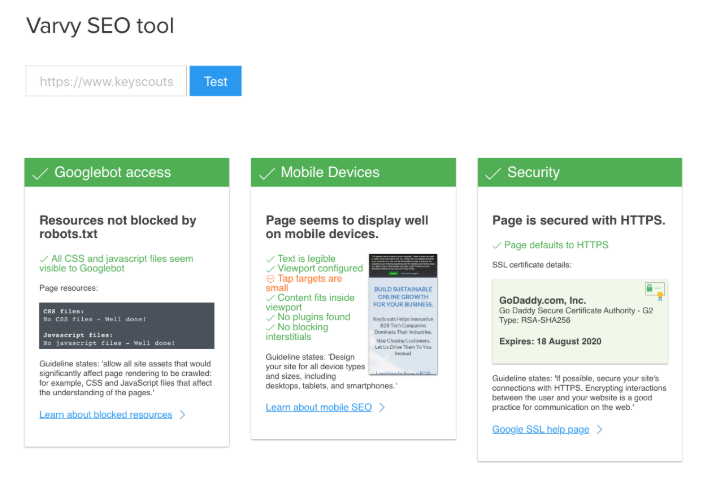Click the Security header checkmark icon

click(x=493, y=173)
